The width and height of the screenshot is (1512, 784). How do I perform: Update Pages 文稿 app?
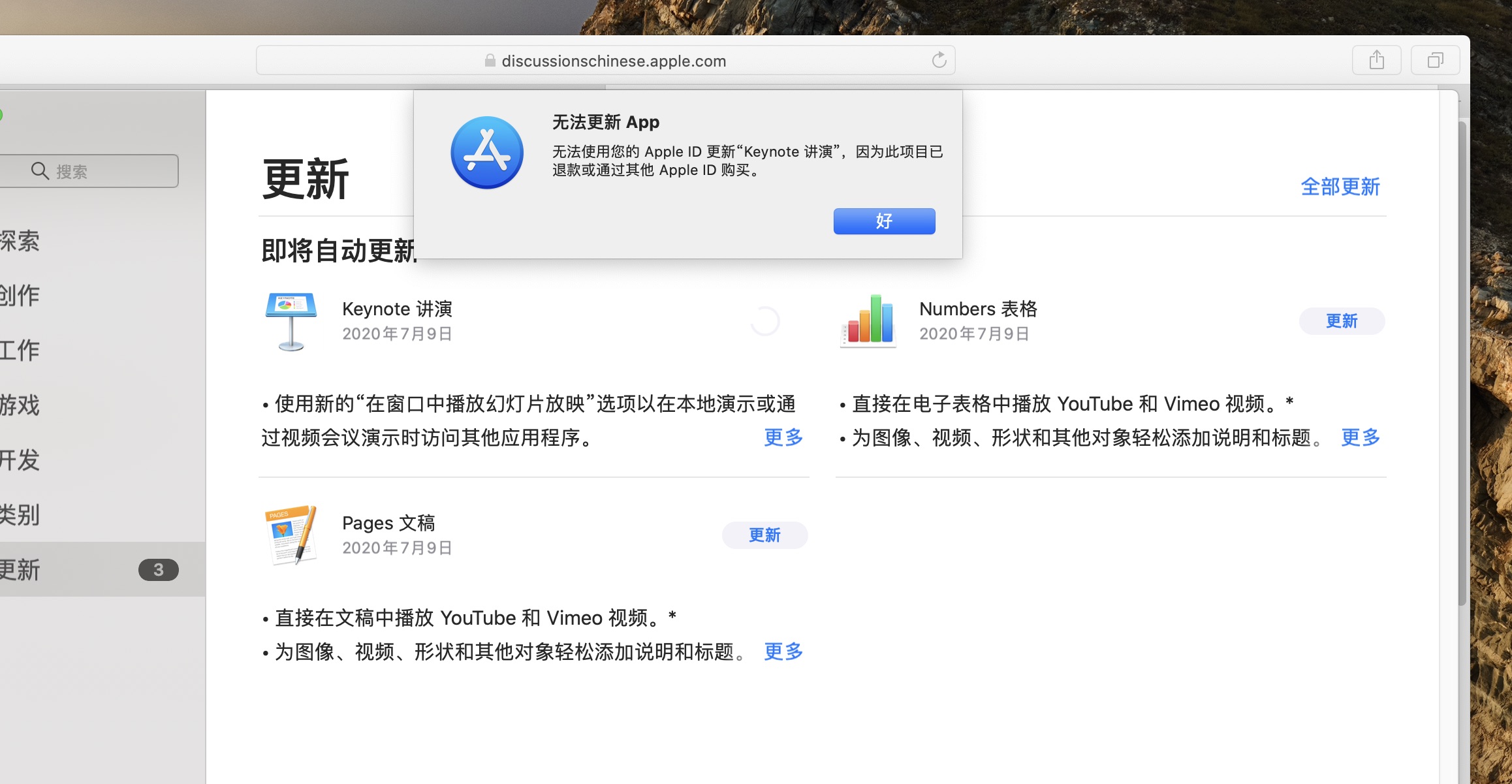(x=764, y=535)
